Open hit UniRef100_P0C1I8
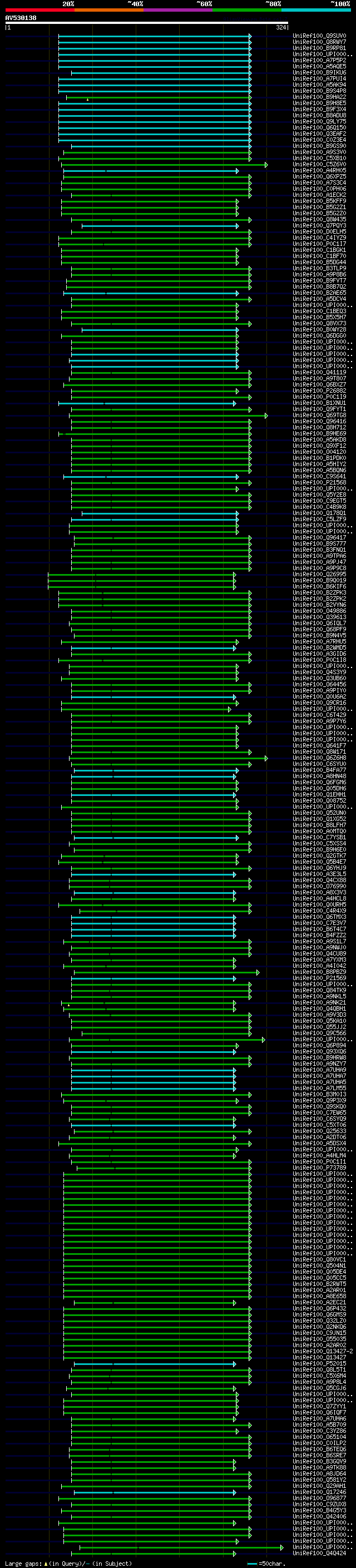The width and height of the screenshot is (356, 1568). (319, 660)
